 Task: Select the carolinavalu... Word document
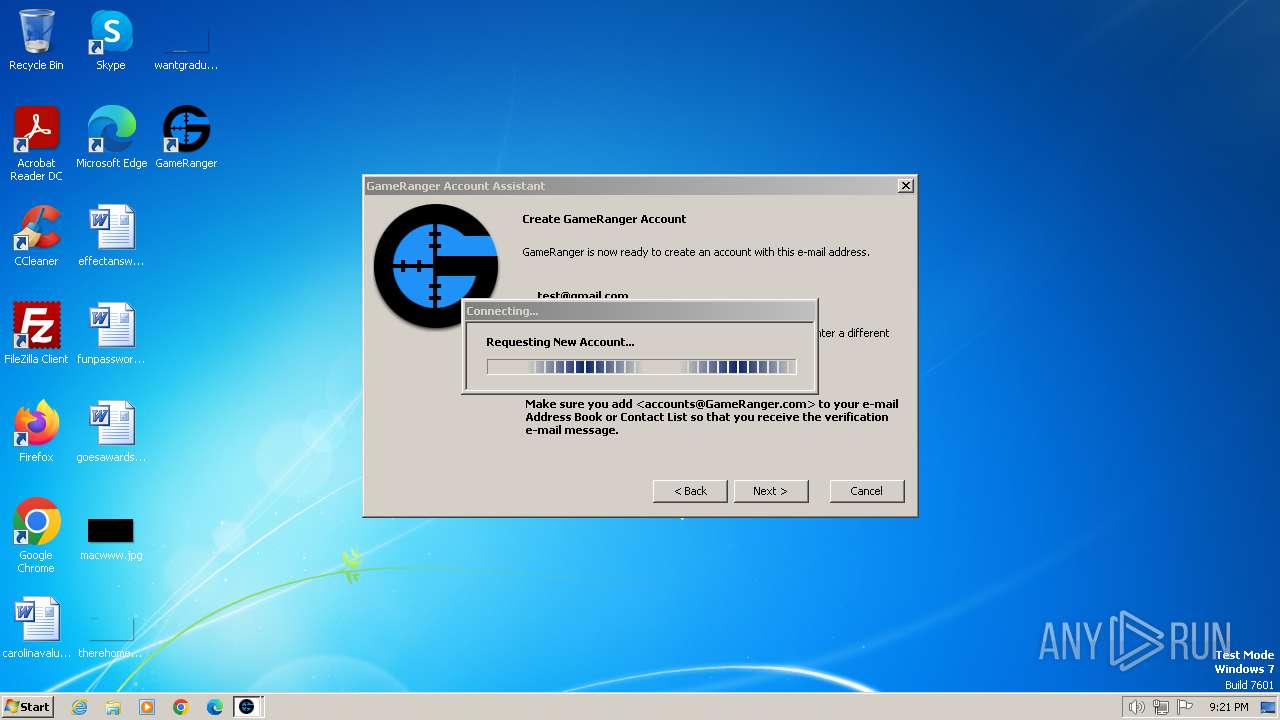pos(36,628)
